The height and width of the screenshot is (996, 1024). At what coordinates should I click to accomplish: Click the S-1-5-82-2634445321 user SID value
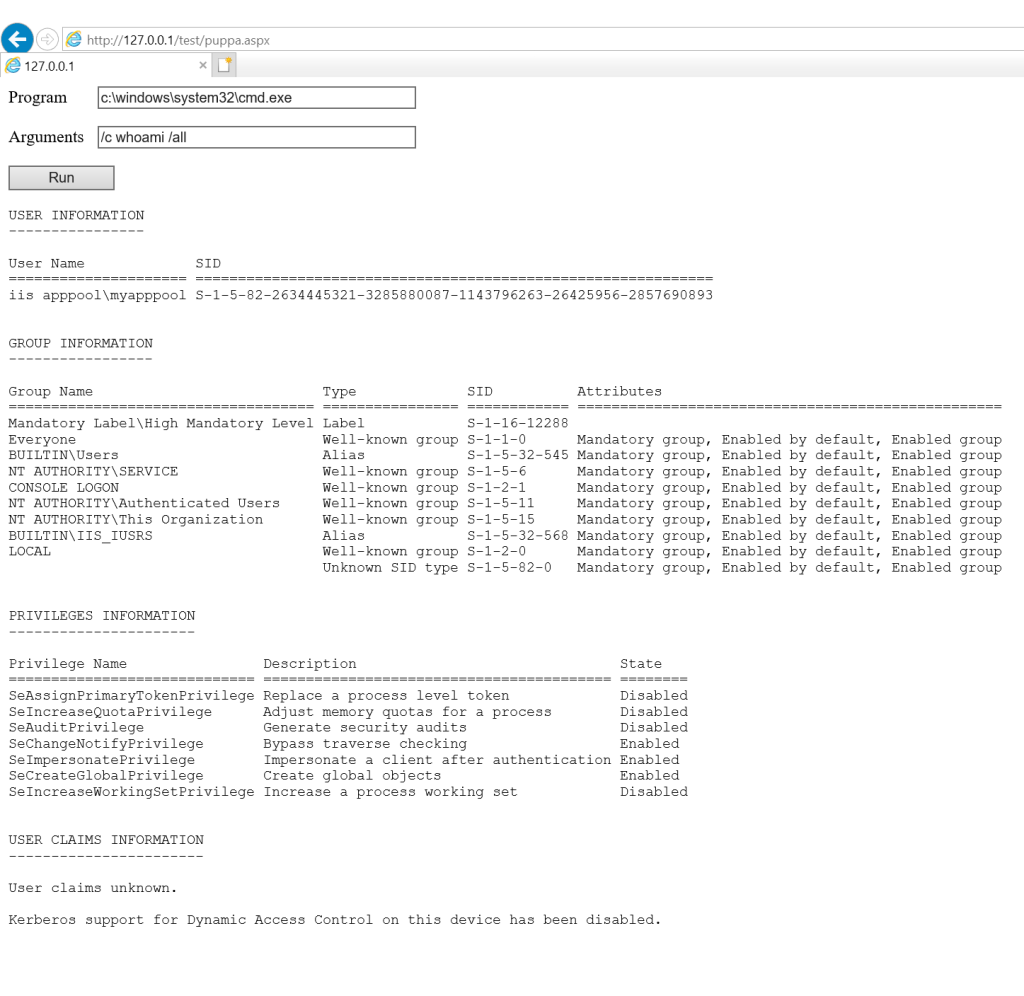(x=454, y=295)
